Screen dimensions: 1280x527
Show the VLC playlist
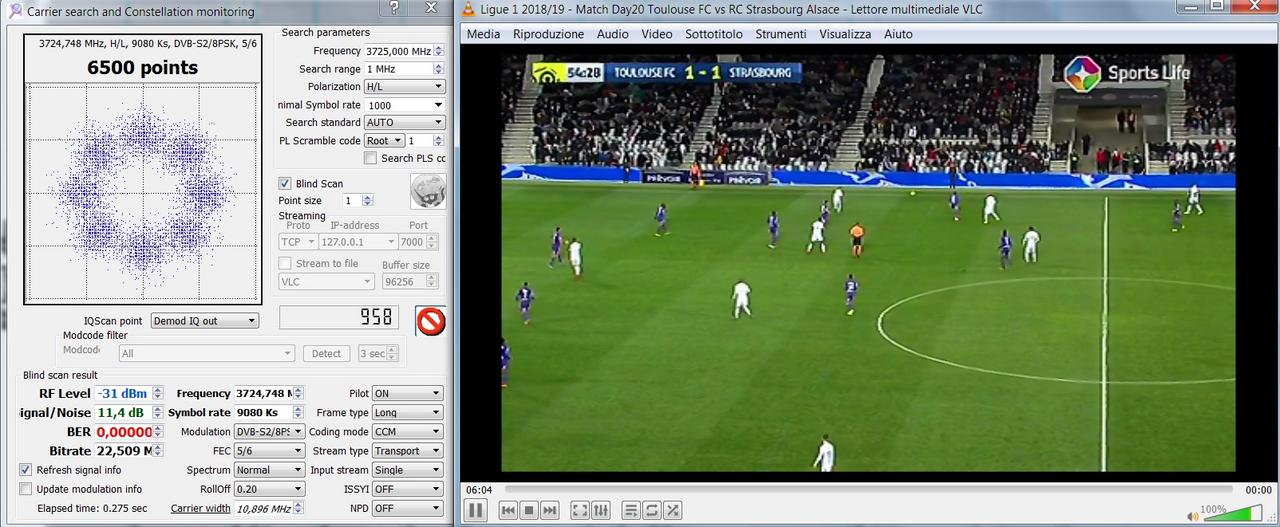(631, 510)
